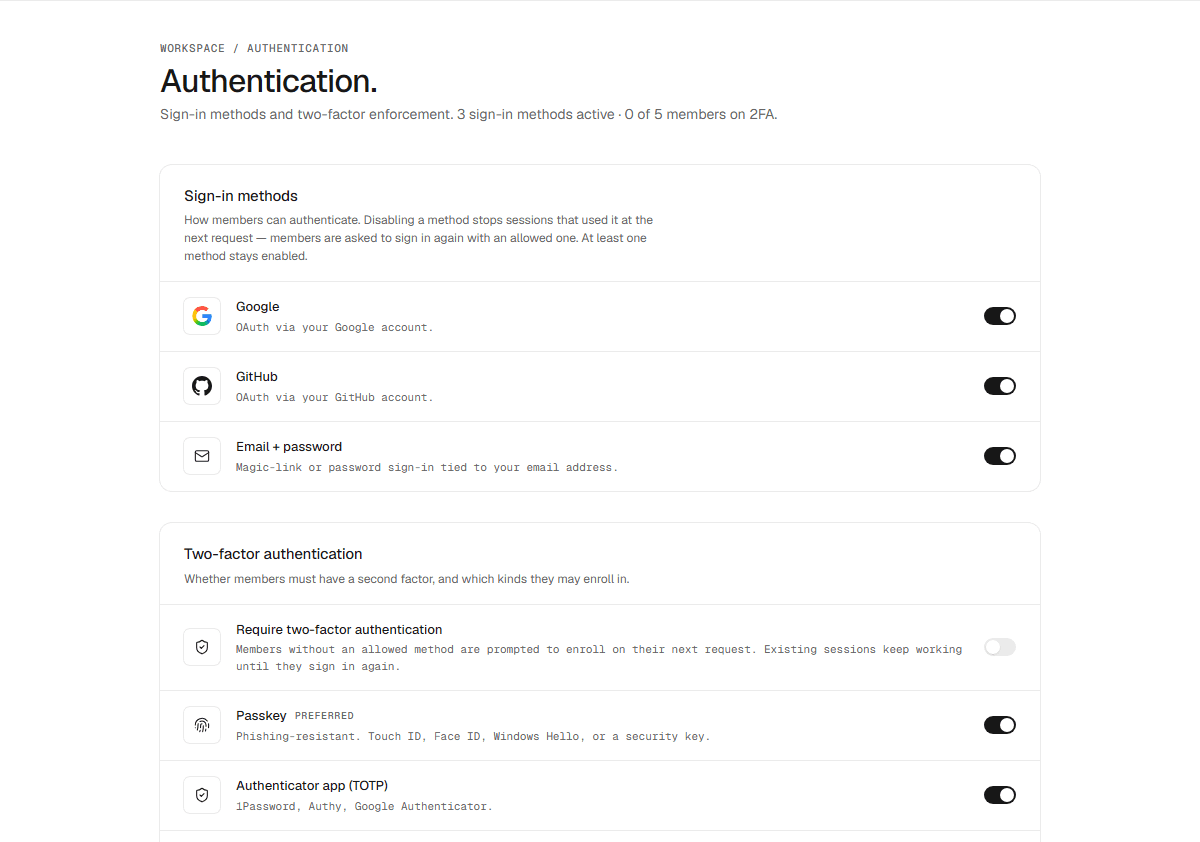
Task: Click the Google row label
Action: 258,307
